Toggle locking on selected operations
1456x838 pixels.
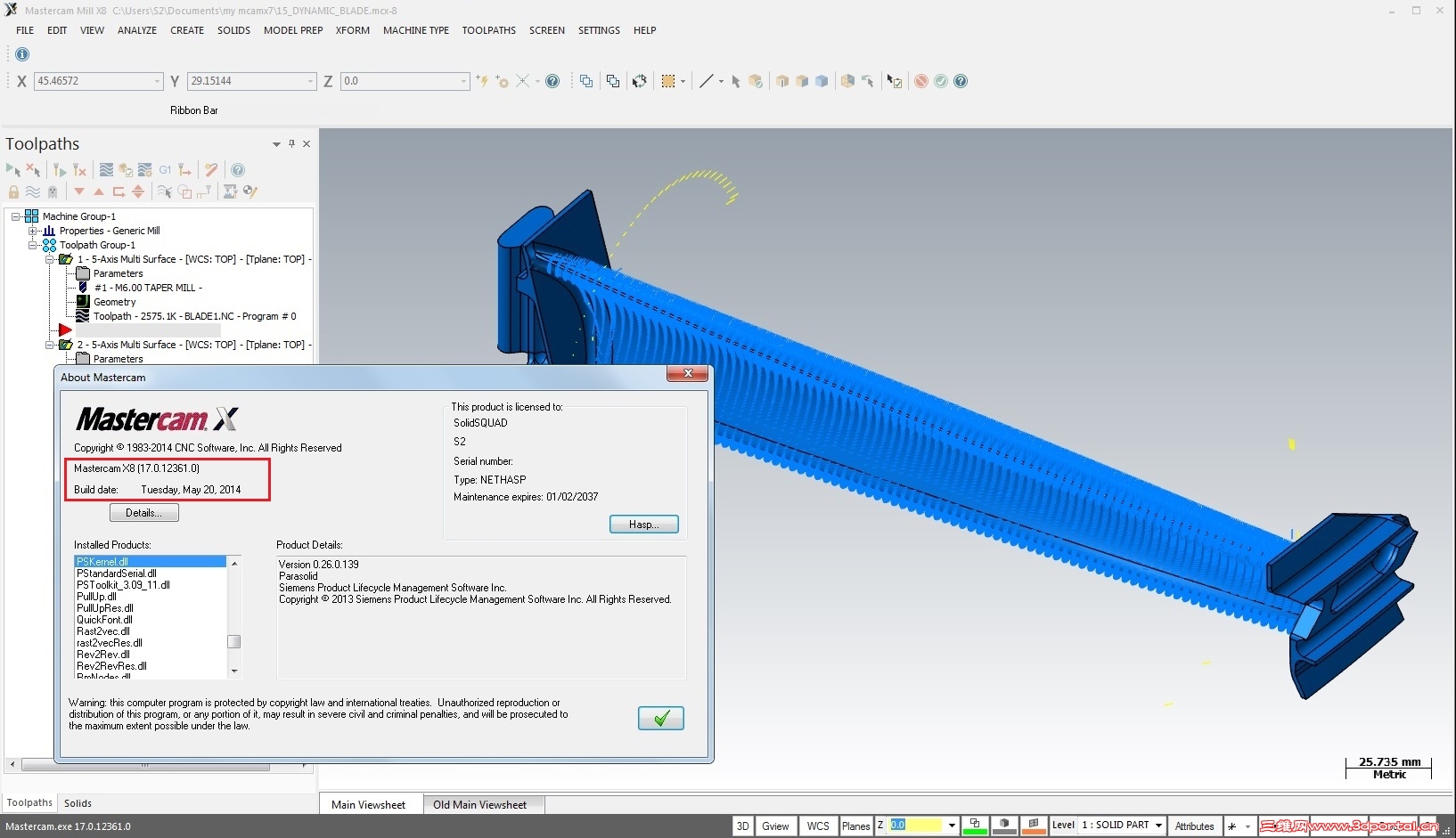point(13,191)
